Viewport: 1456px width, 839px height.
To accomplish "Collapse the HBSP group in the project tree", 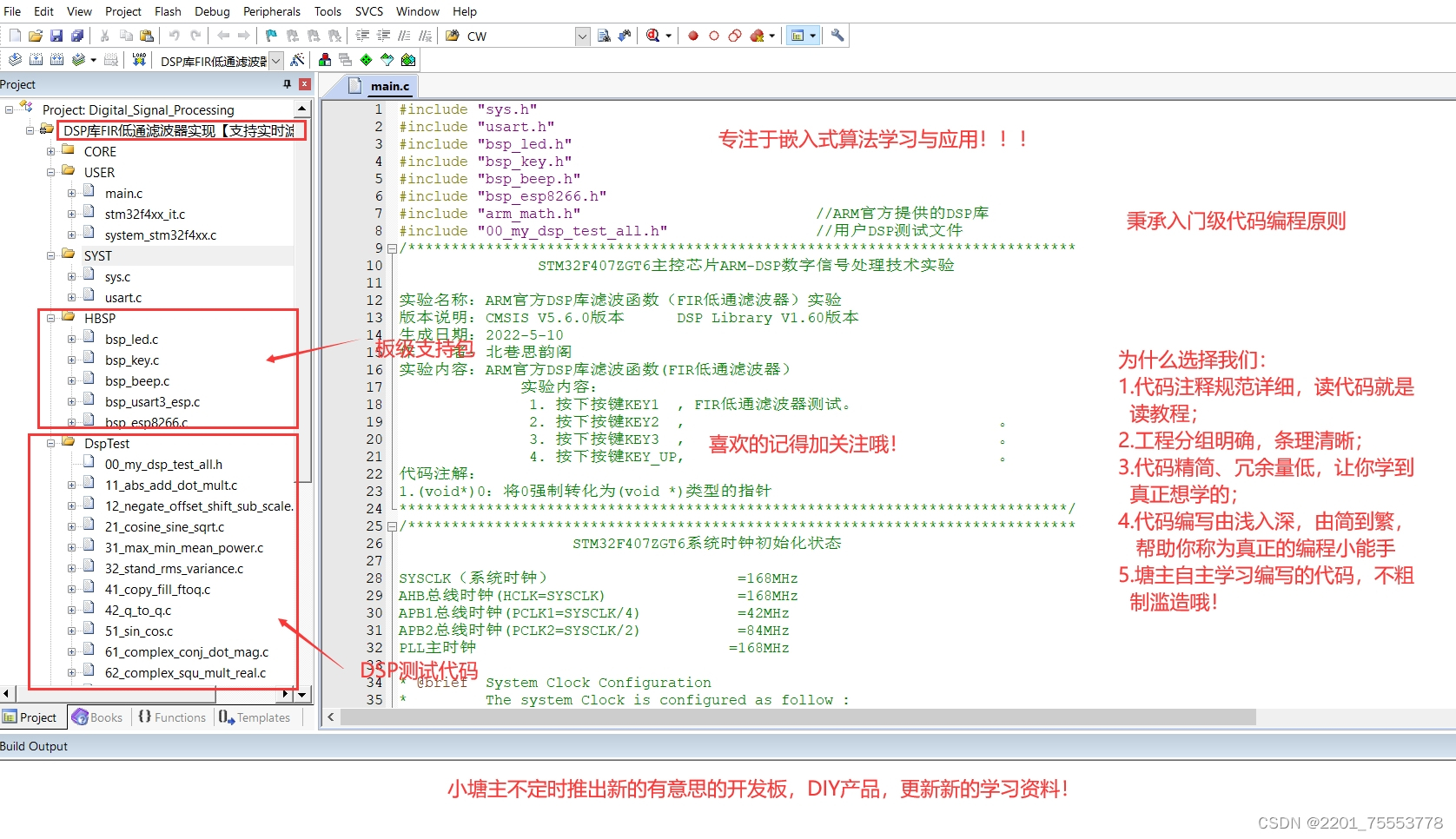I will (51, 319).
